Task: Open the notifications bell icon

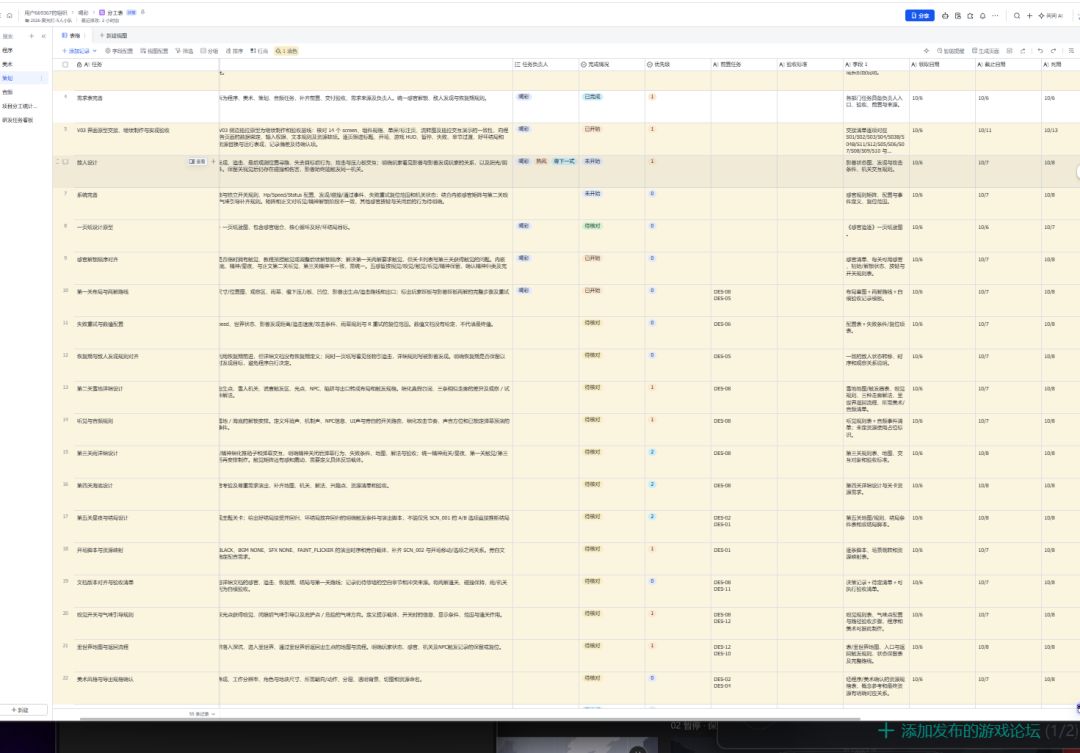Action: coord(982,15)
